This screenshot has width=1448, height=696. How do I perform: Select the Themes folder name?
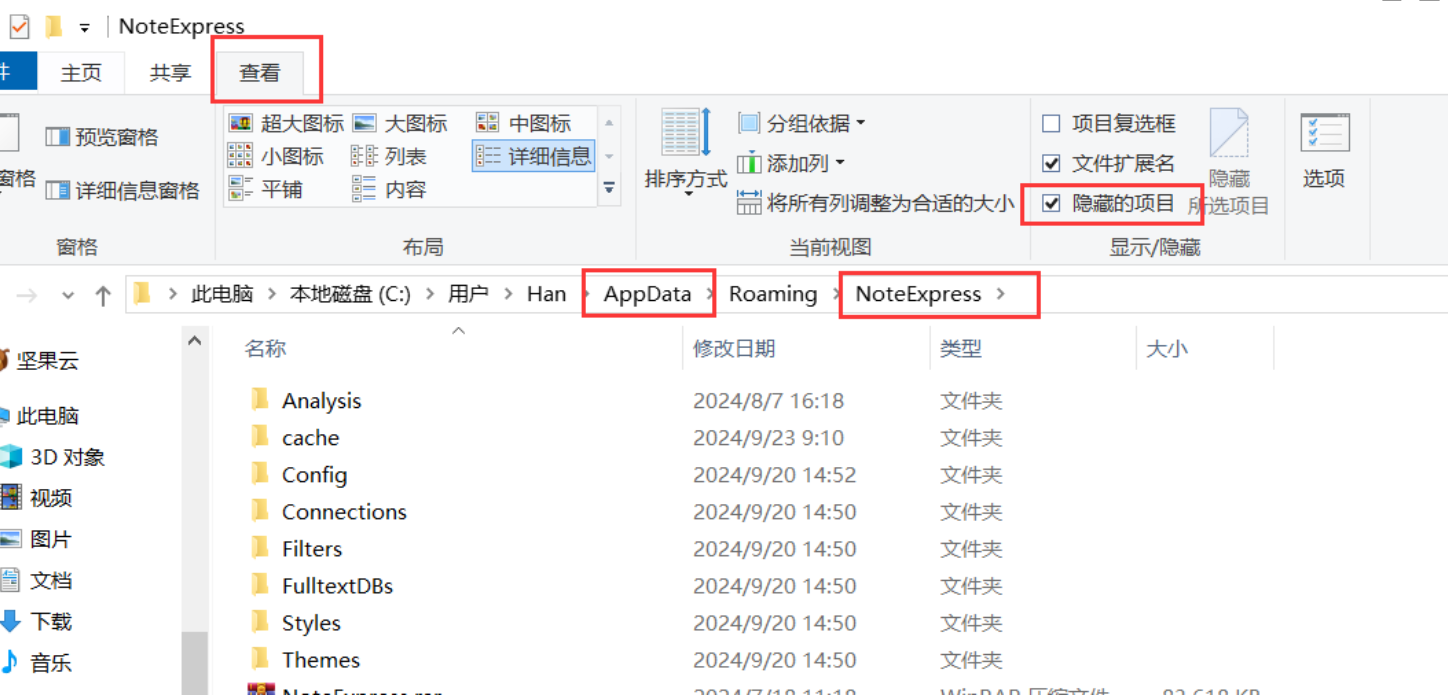[x=321, y=659]
